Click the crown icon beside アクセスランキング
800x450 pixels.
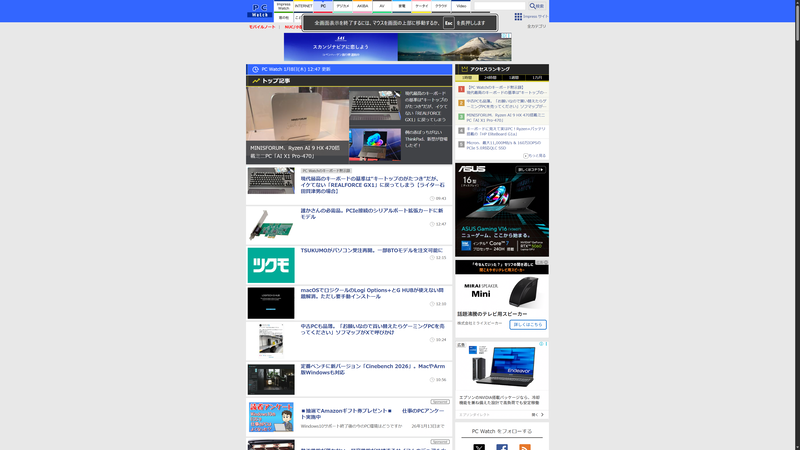[464, 69]
